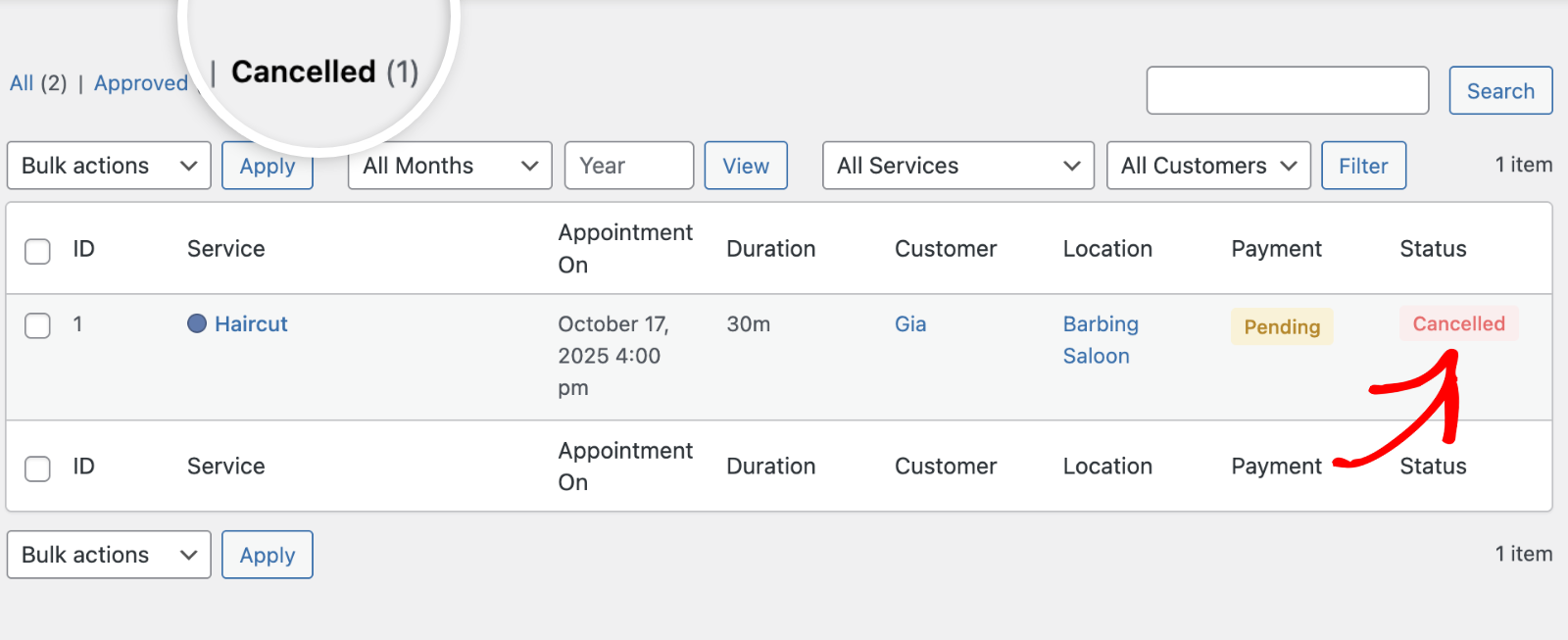Open the top Bulk actions dropdown
The image size is (1568, 640).
point(109,166)
